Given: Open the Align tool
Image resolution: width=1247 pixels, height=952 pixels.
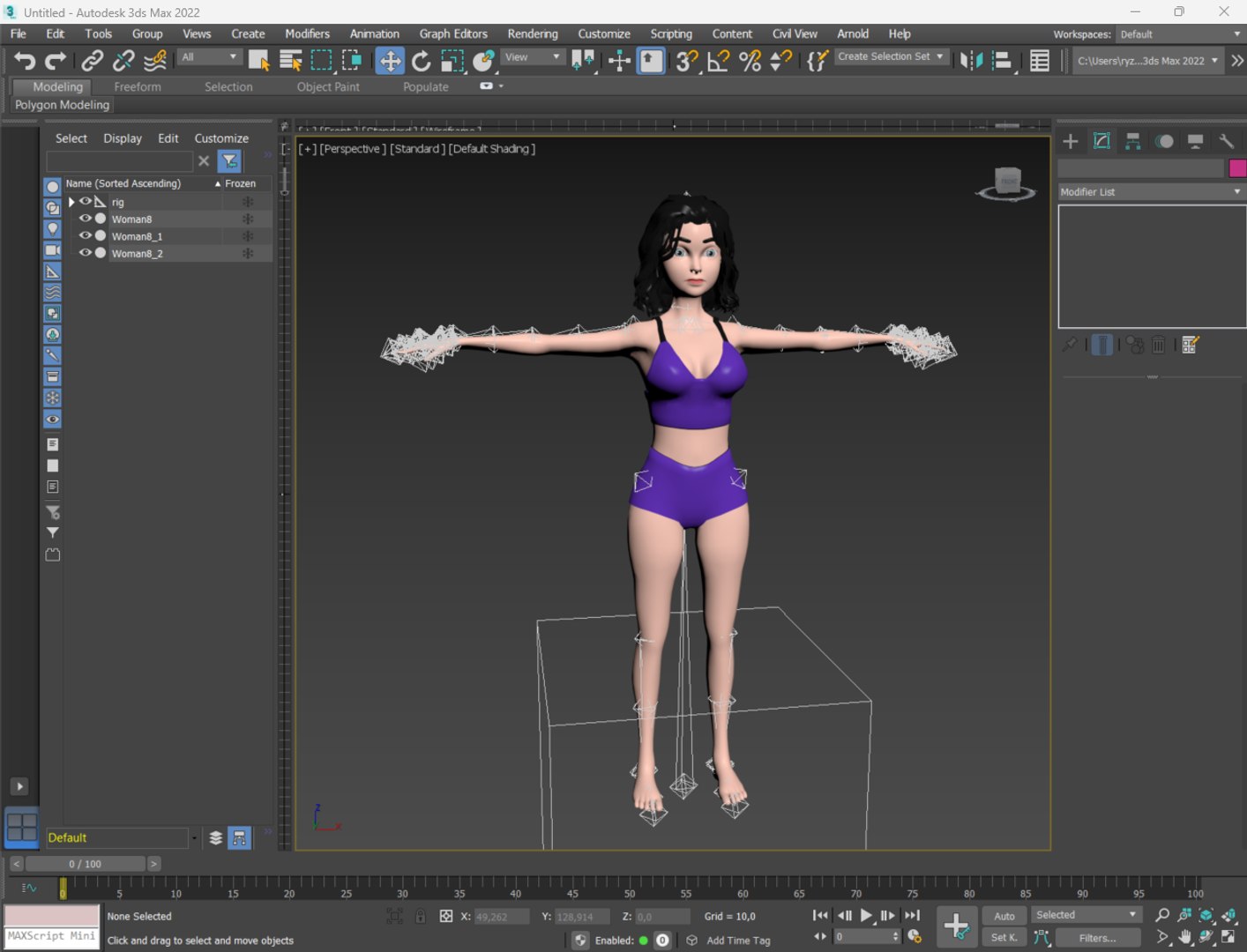Looking at the screenshot, I should point(1002,60).
